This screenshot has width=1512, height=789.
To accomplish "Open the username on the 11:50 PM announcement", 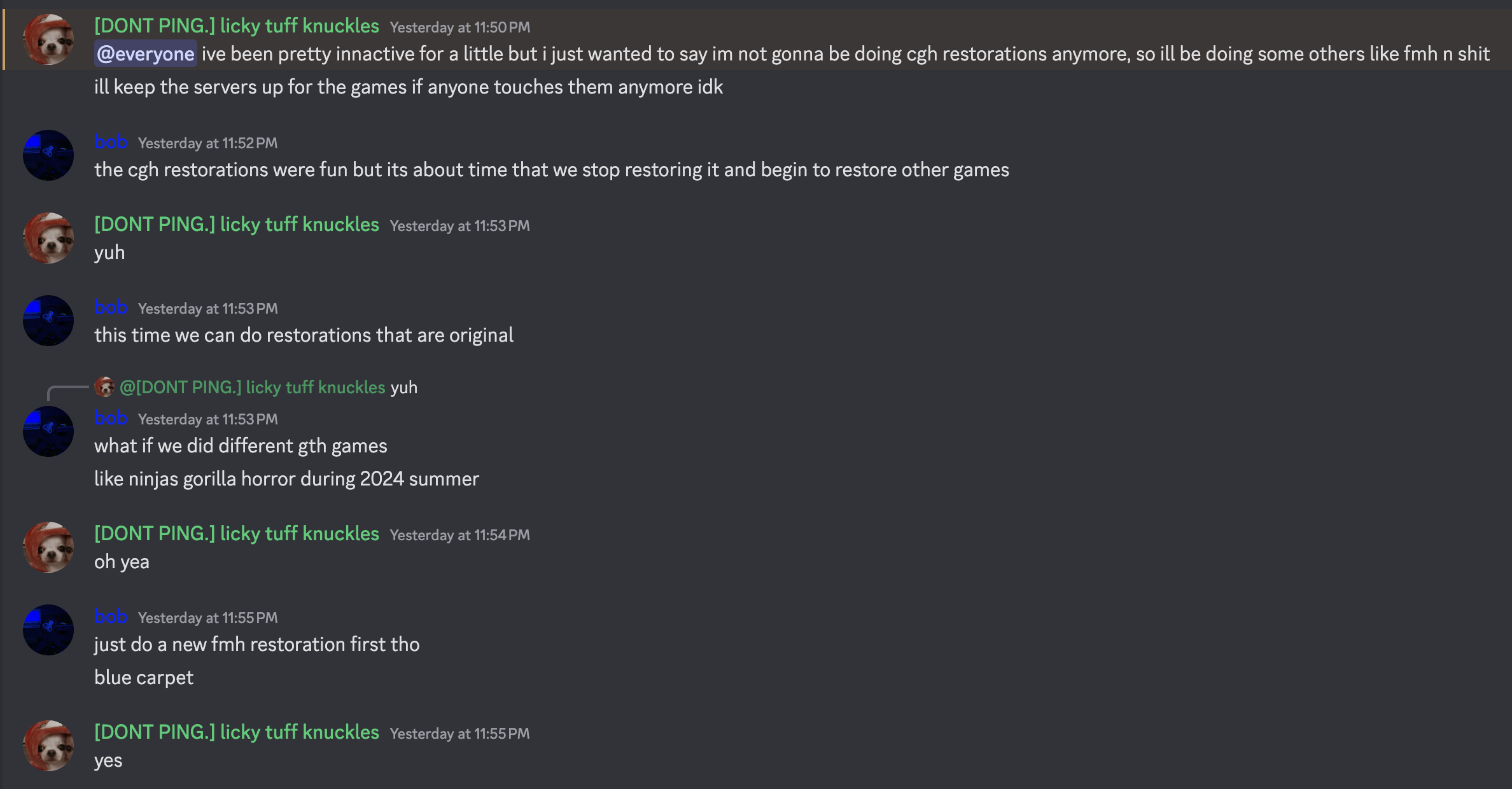I will click(237, 26).
